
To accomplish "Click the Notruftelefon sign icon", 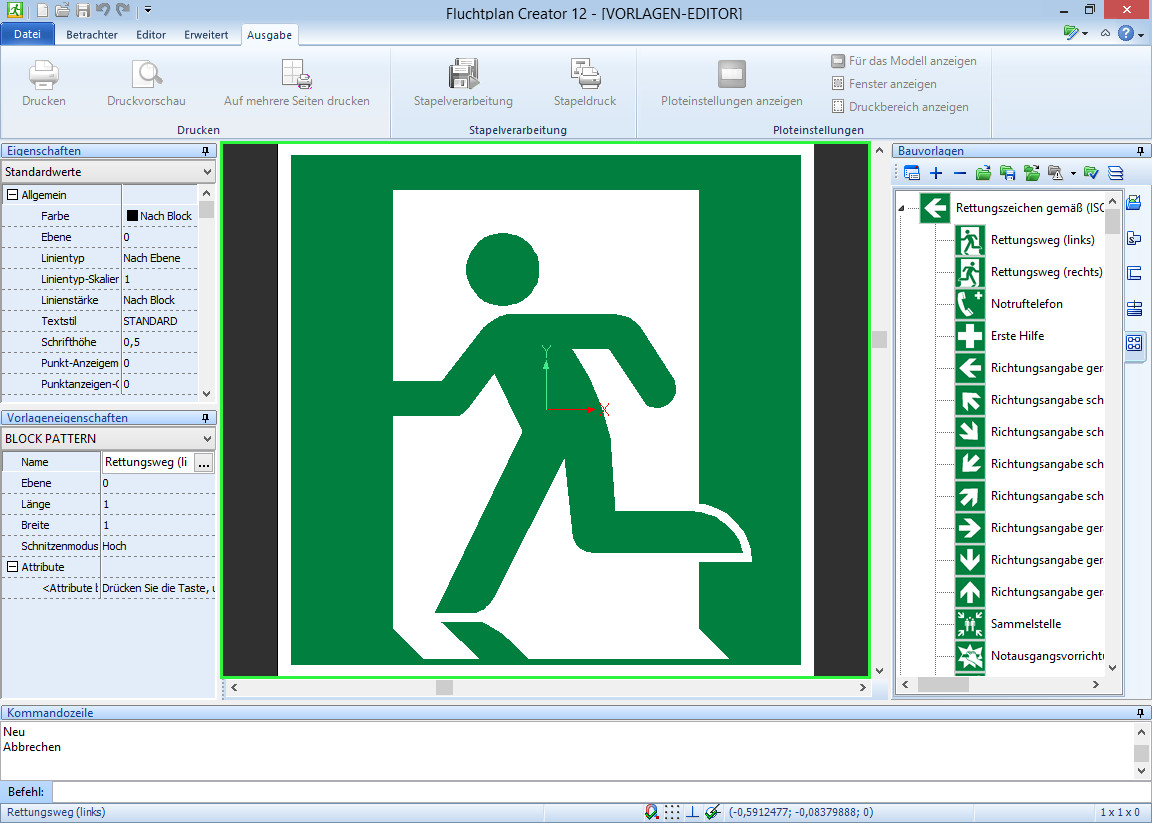I will tap(970, 304).
